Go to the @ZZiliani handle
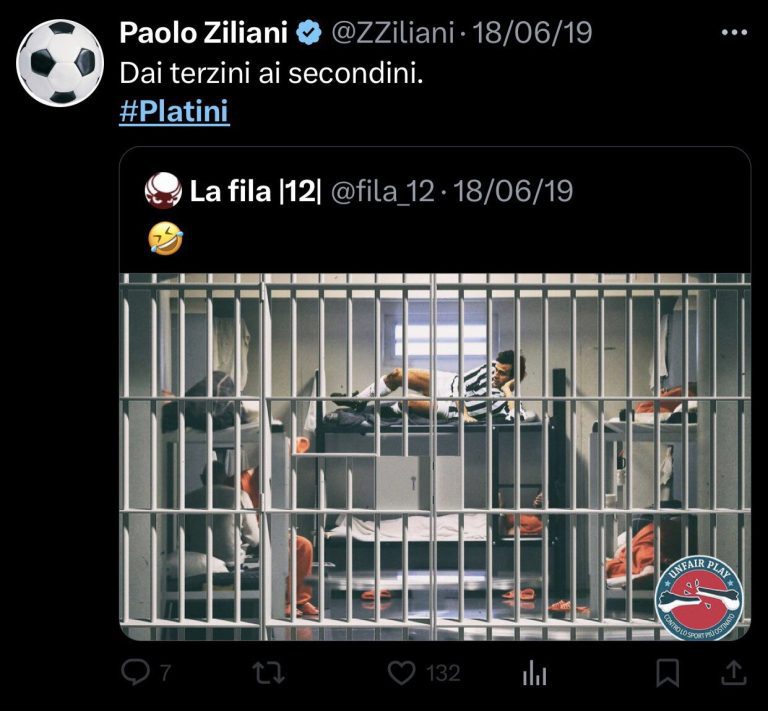 pyautogui.click(x=393, y=33)
